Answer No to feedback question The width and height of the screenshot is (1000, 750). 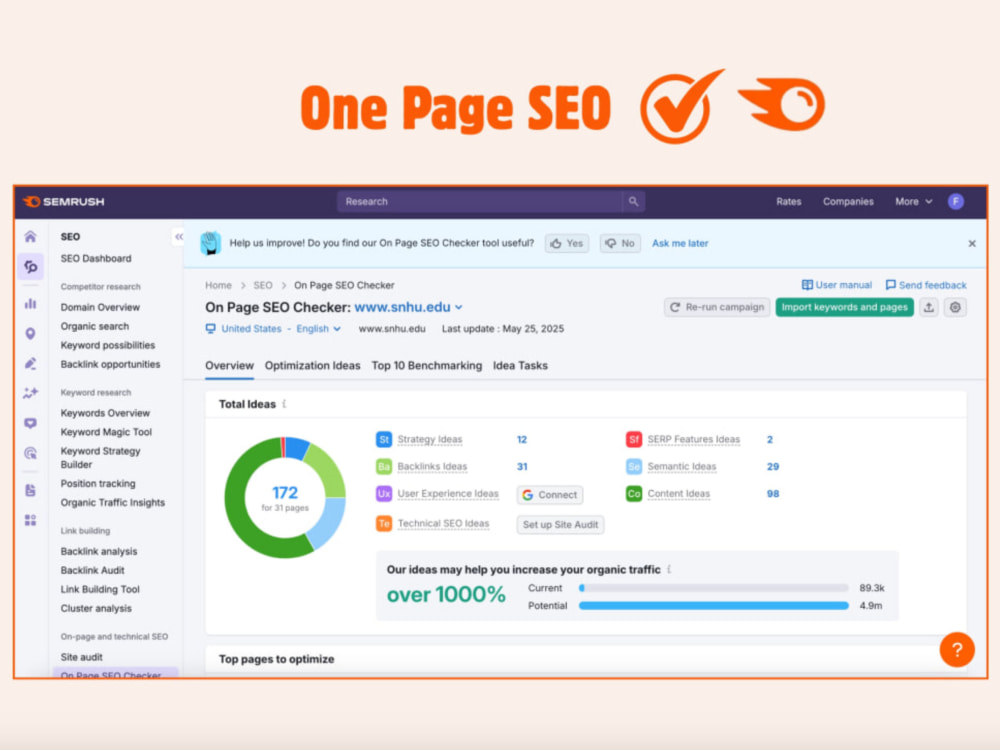[620, 244]
